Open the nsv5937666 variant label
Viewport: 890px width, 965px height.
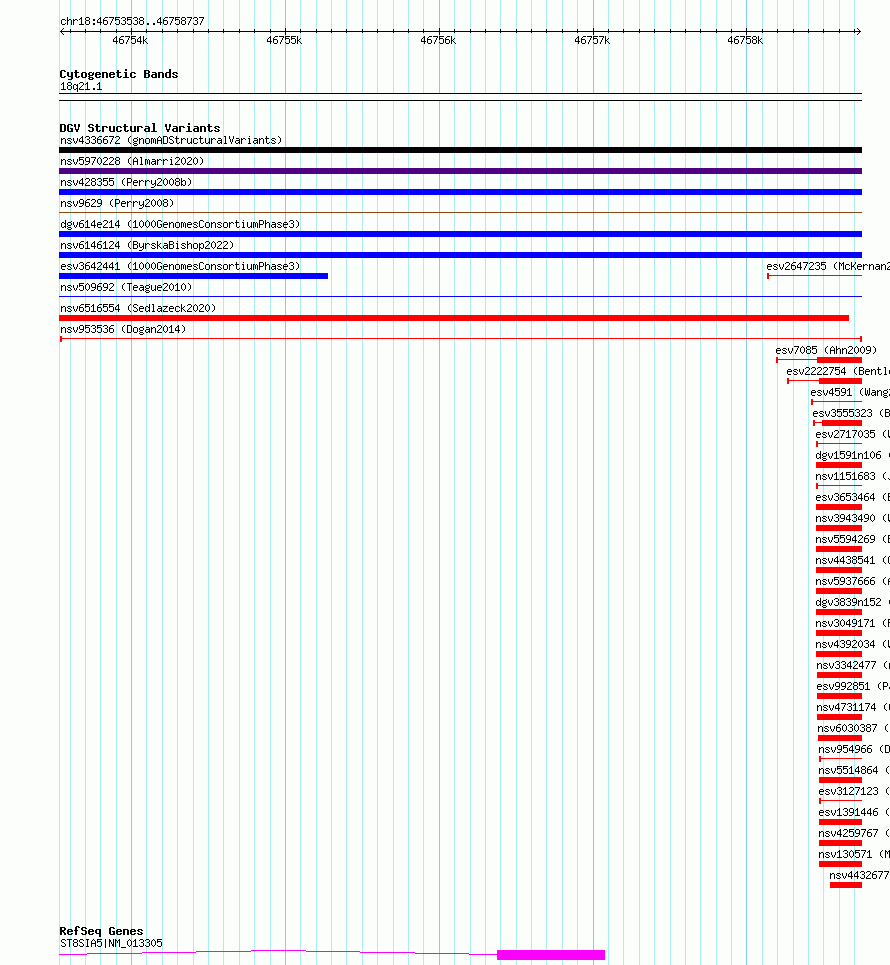[852, 581]
